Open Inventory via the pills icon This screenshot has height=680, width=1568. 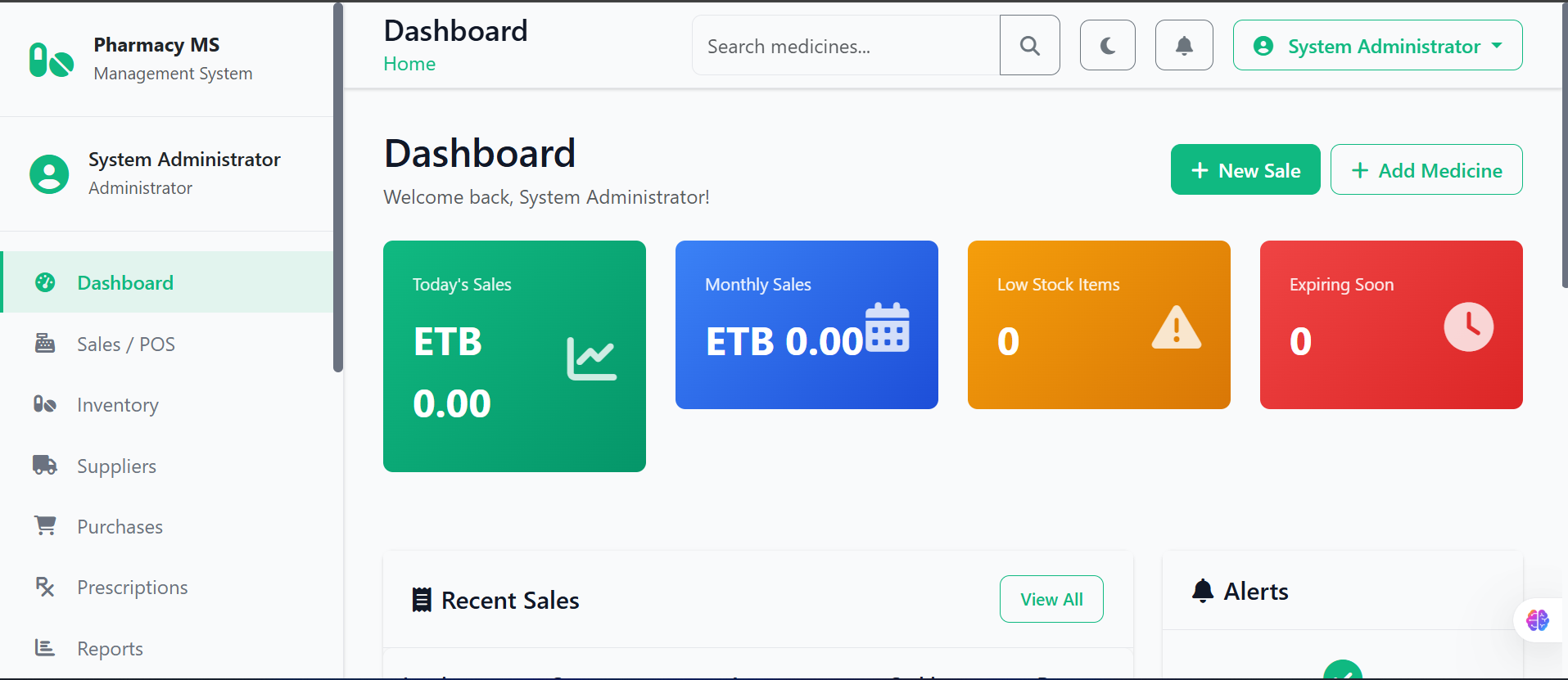(x=45, y=404)
